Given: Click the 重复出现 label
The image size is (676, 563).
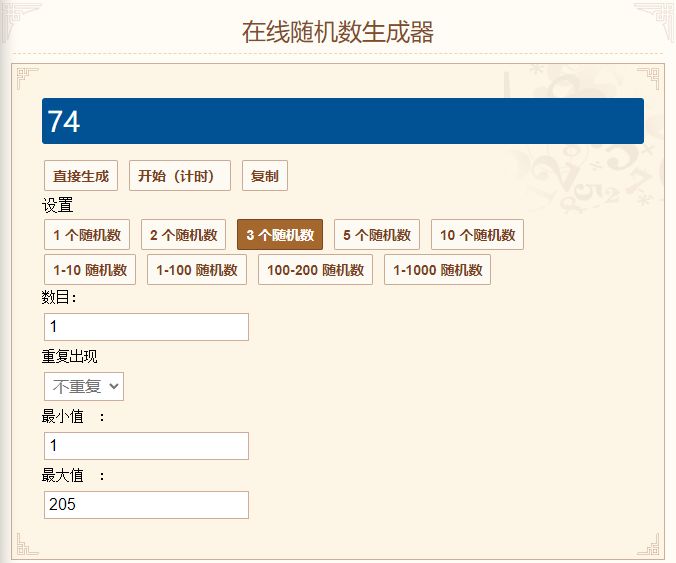Looking at the screenshot, I should coord(69,357).
